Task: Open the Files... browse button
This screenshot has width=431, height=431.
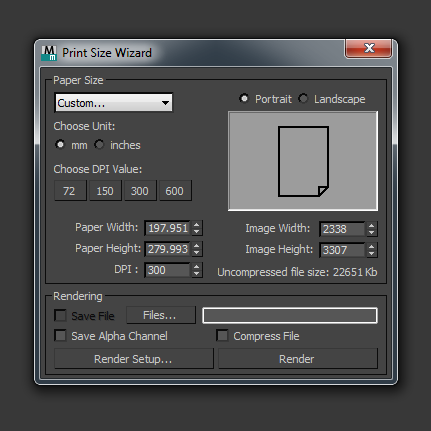Action: (161, 315)
